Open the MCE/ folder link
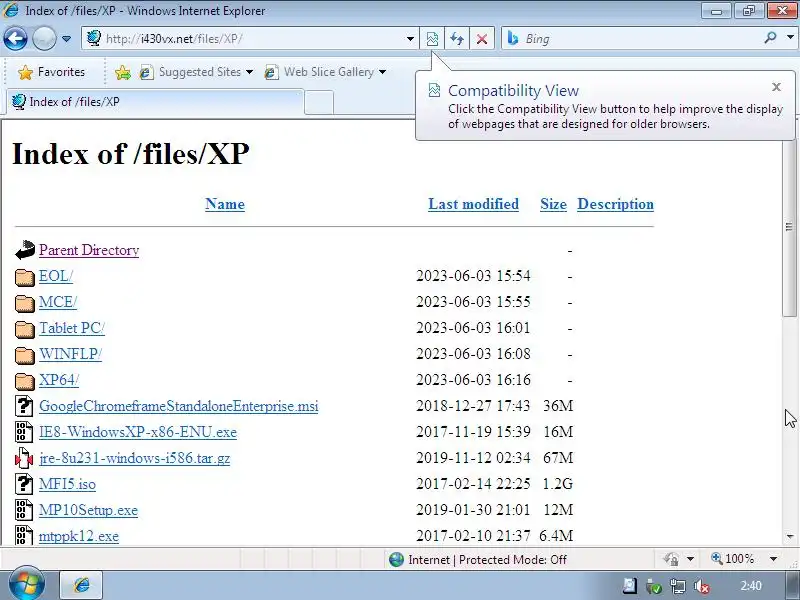The height and width of the screenshot is (600, 800). [x=58, y=302]
